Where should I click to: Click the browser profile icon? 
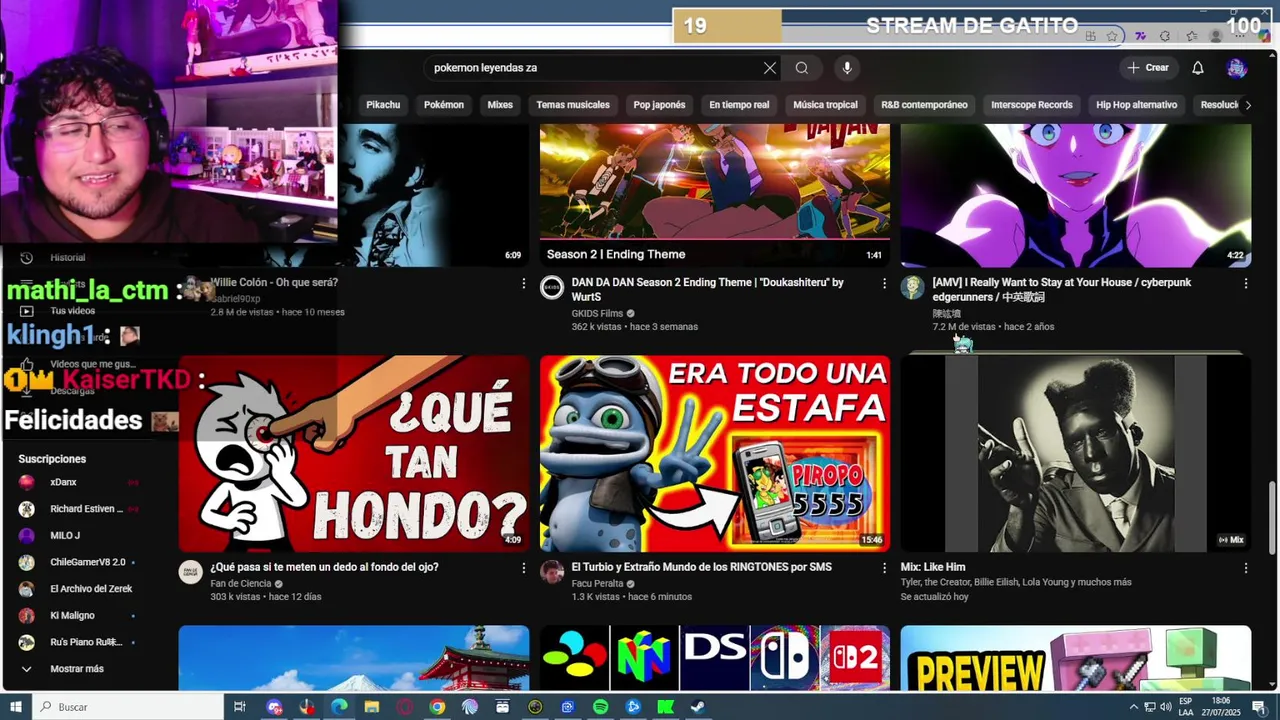pyautogui.click(x=1216, y=36)
